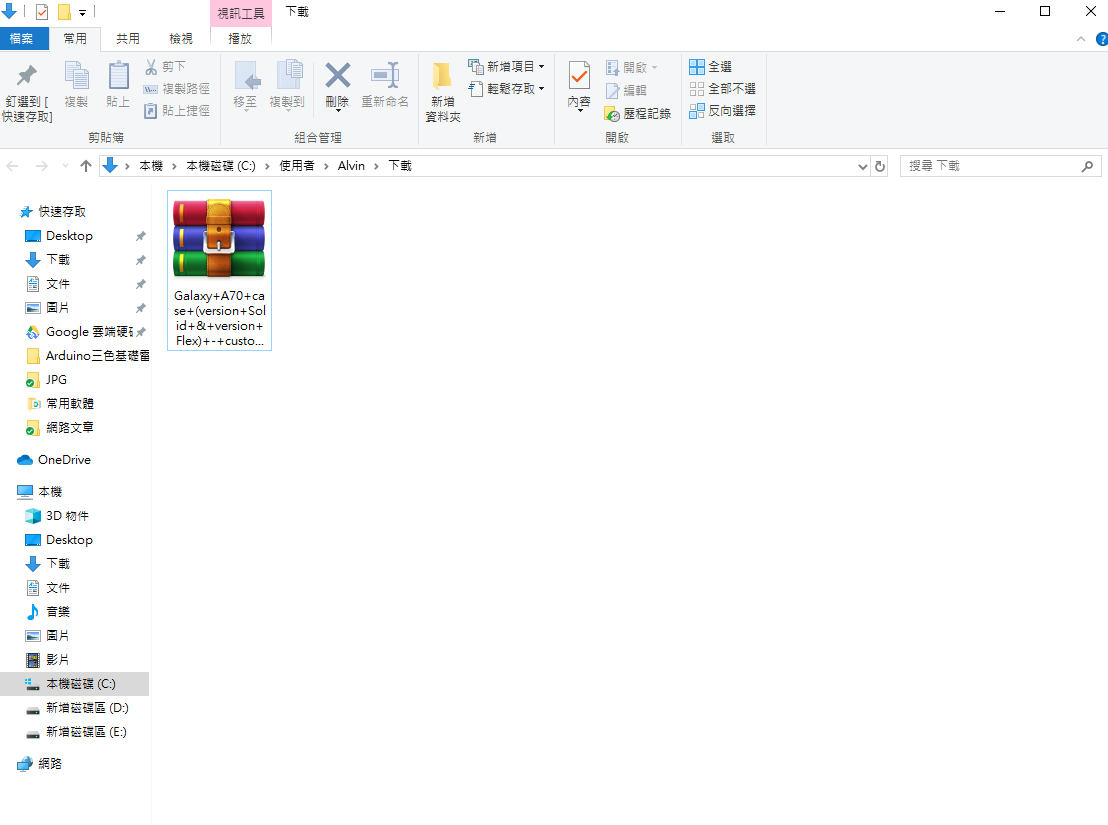Open the Arduino三色基礎 folder in sidebar
The height and width of the screenshot is (825, 1108).
click(86, 356)
